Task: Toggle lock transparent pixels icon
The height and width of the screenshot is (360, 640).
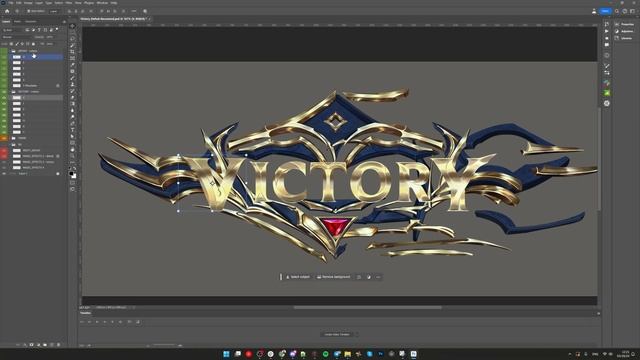Action: point(11,44)
